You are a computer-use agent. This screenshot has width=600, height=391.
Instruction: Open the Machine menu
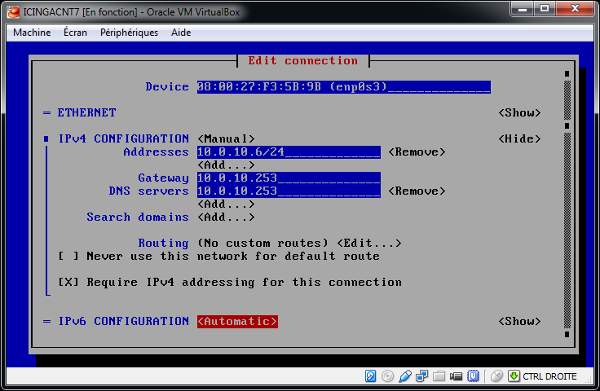tap(32, 33)
